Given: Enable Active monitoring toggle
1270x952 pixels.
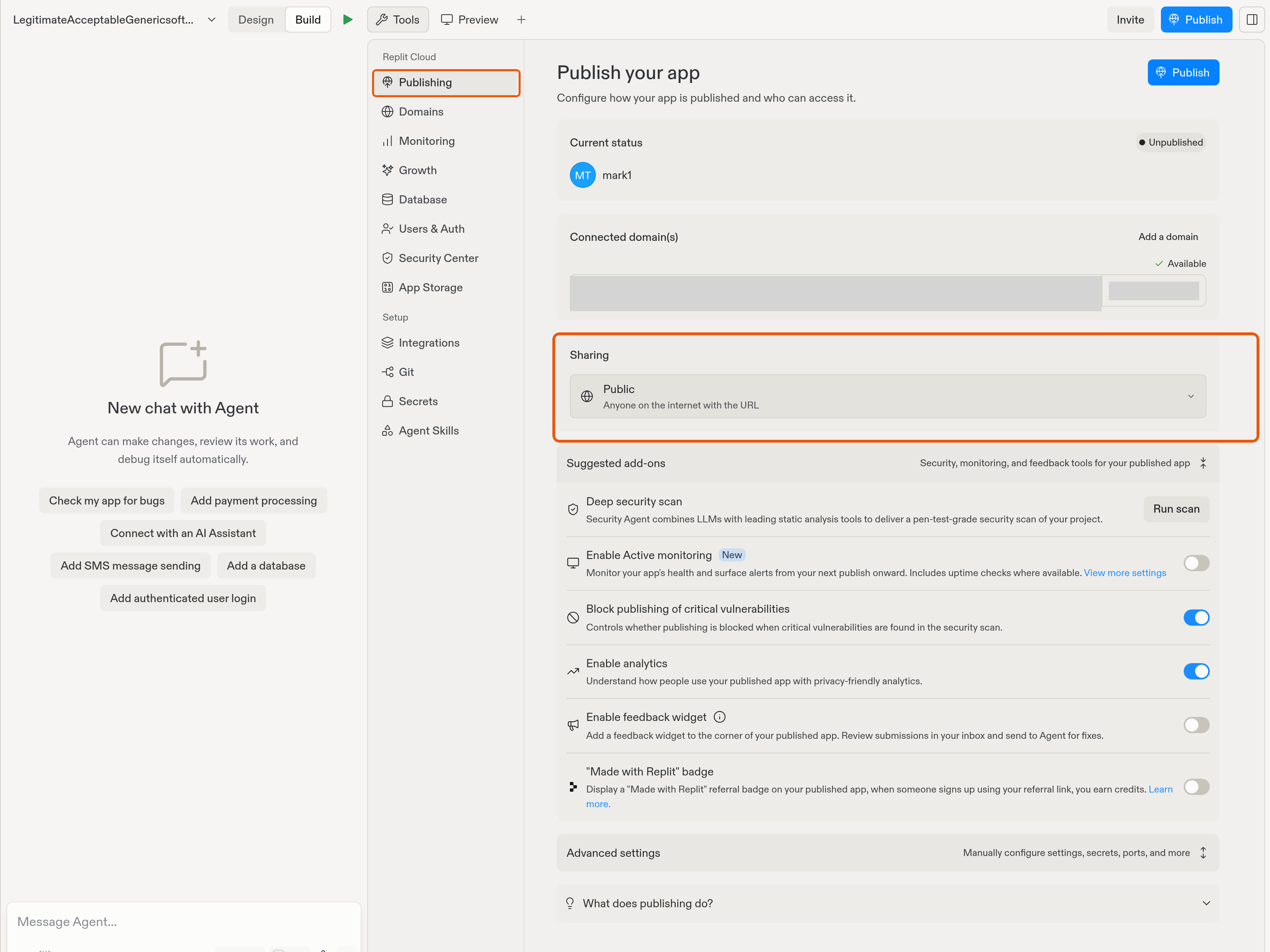Looking at the screenshot, I should tap(1196, 563).
